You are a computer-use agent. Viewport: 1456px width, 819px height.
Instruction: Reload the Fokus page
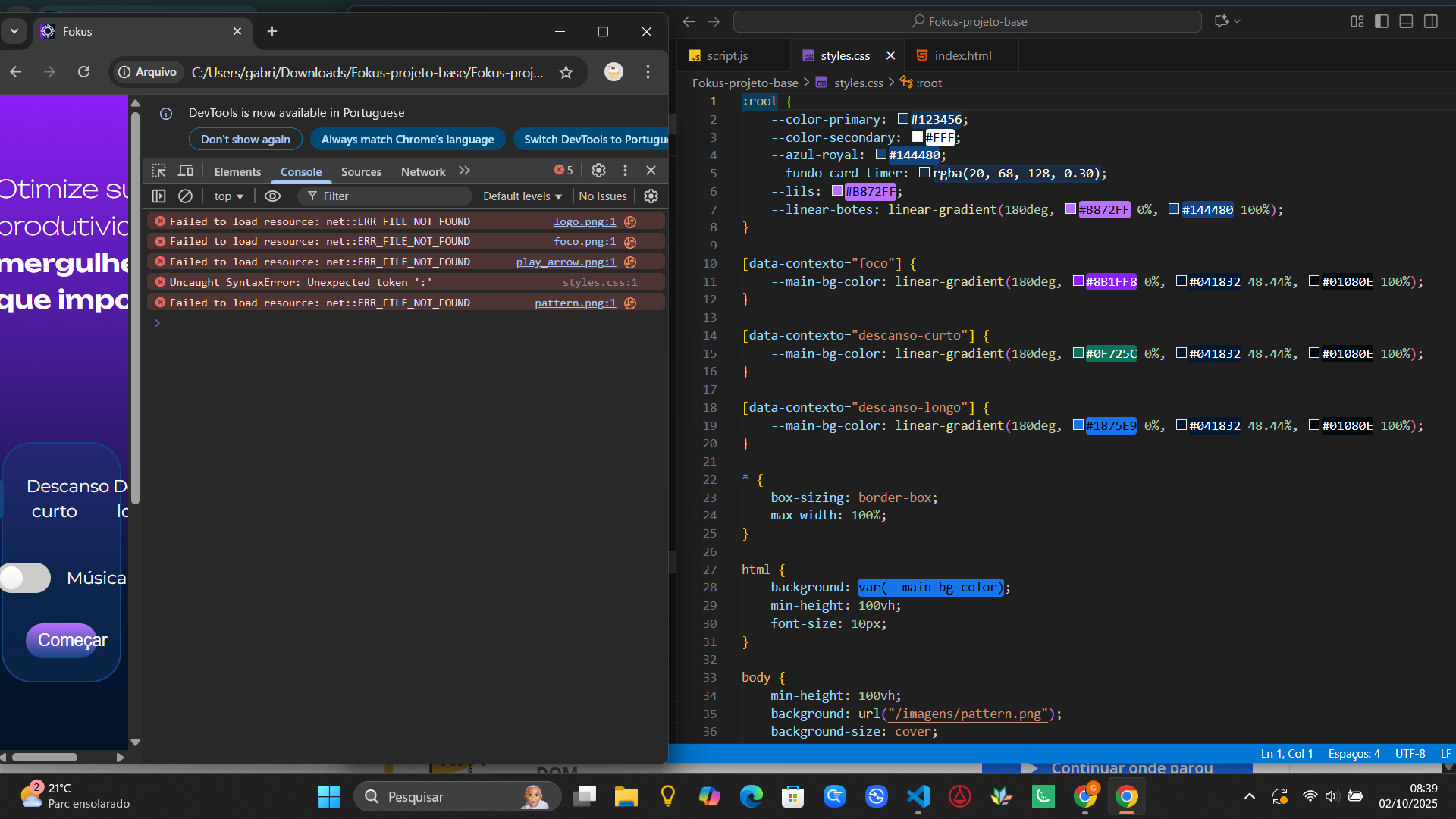coord(83,72)
